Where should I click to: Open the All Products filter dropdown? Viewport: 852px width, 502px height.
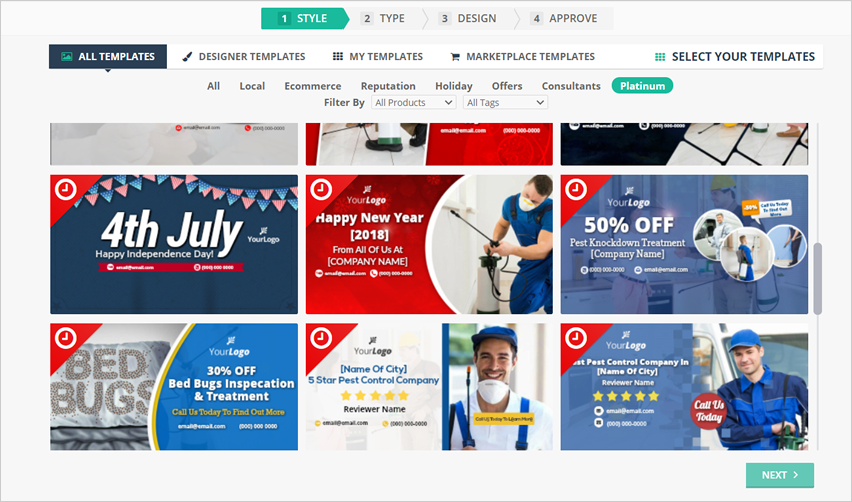tap(413, 103)
